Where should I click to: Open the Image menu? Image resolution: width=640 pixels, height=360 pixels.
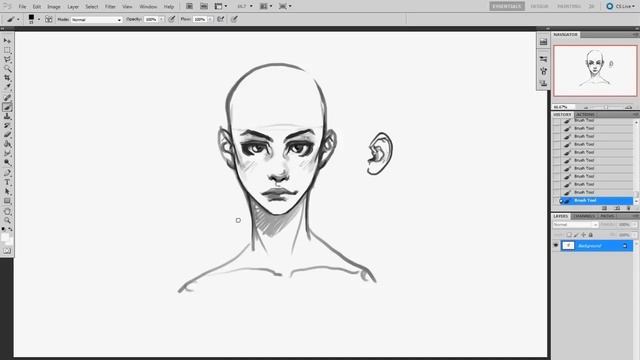(53, 7)
